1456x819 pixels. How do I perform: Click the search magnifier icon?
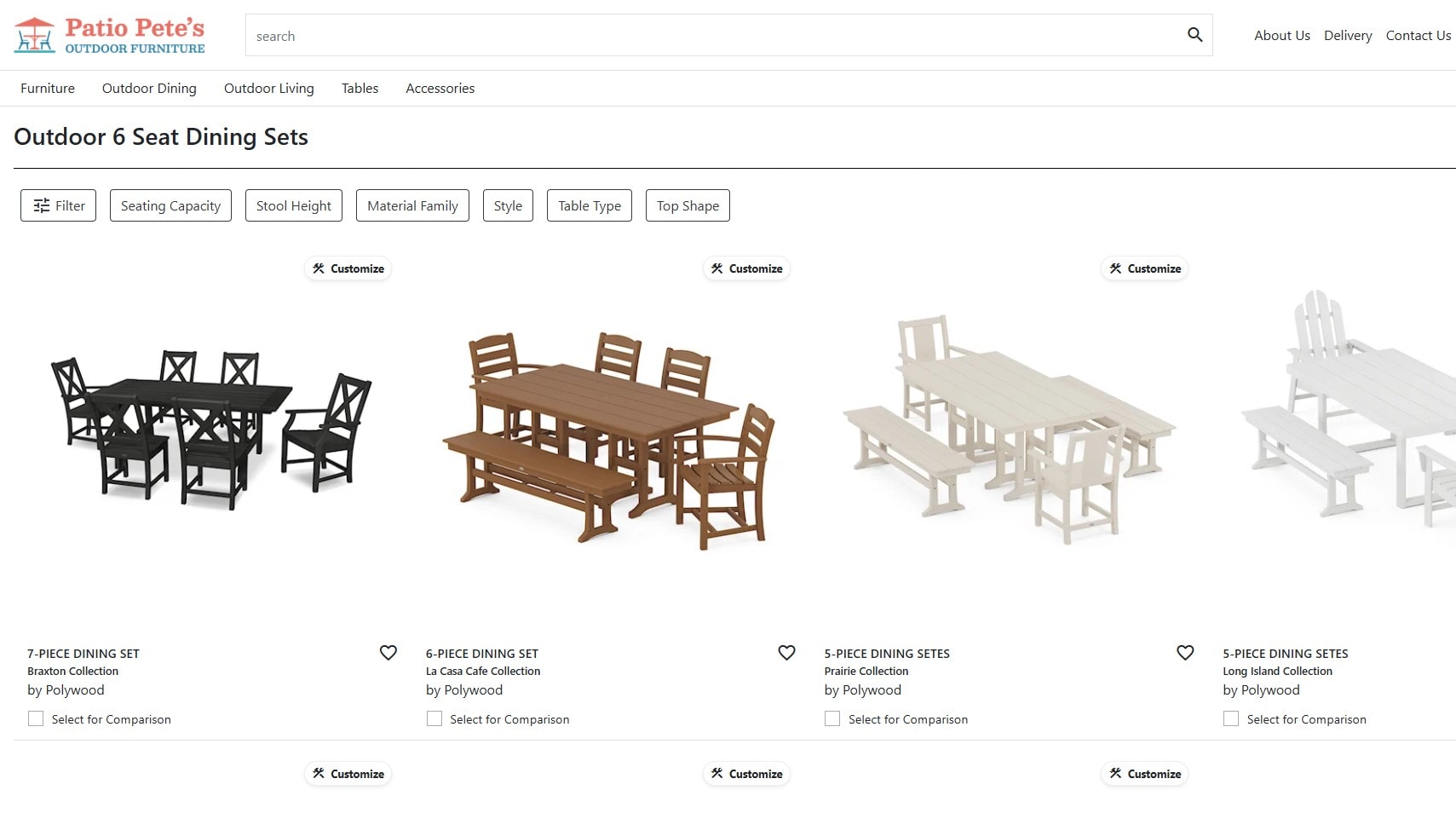click(1194, 35)
